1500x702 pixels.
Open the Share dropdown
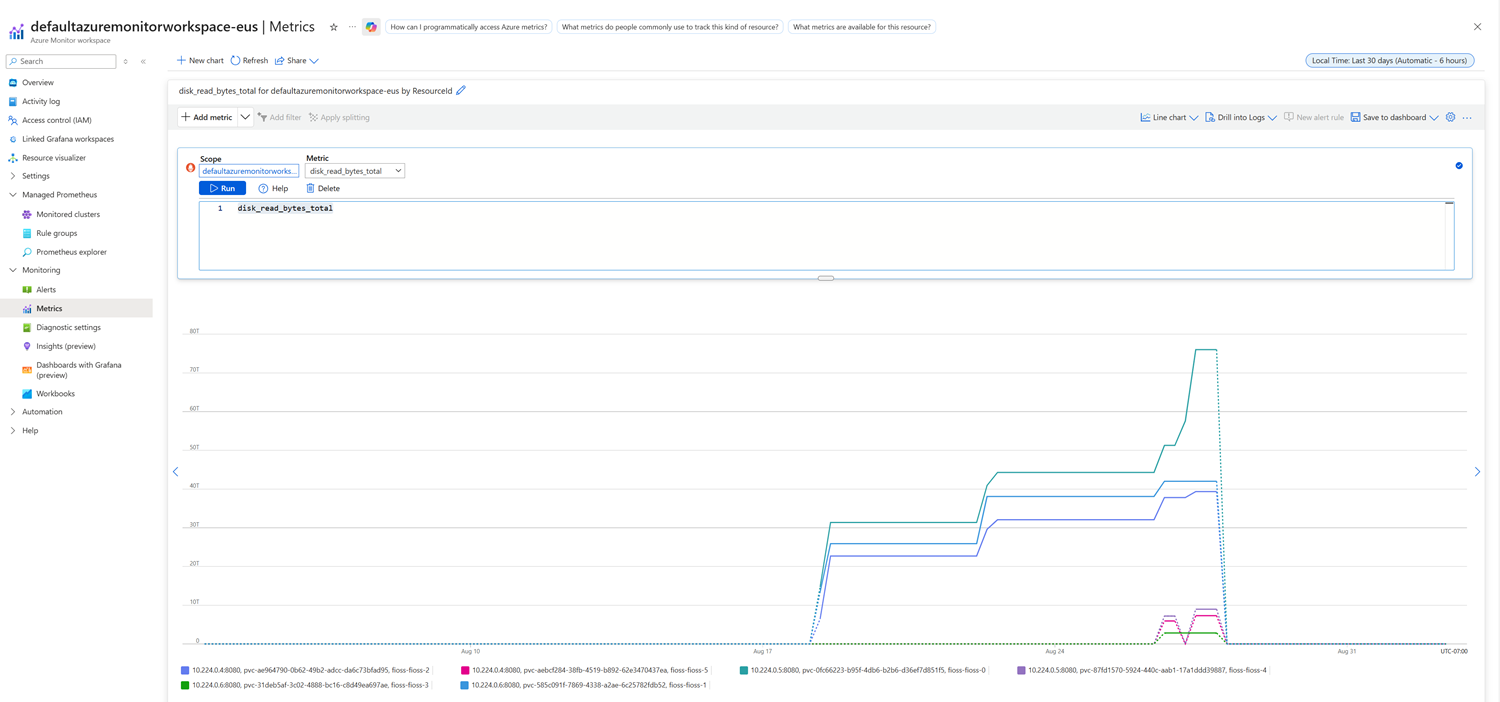297,61
